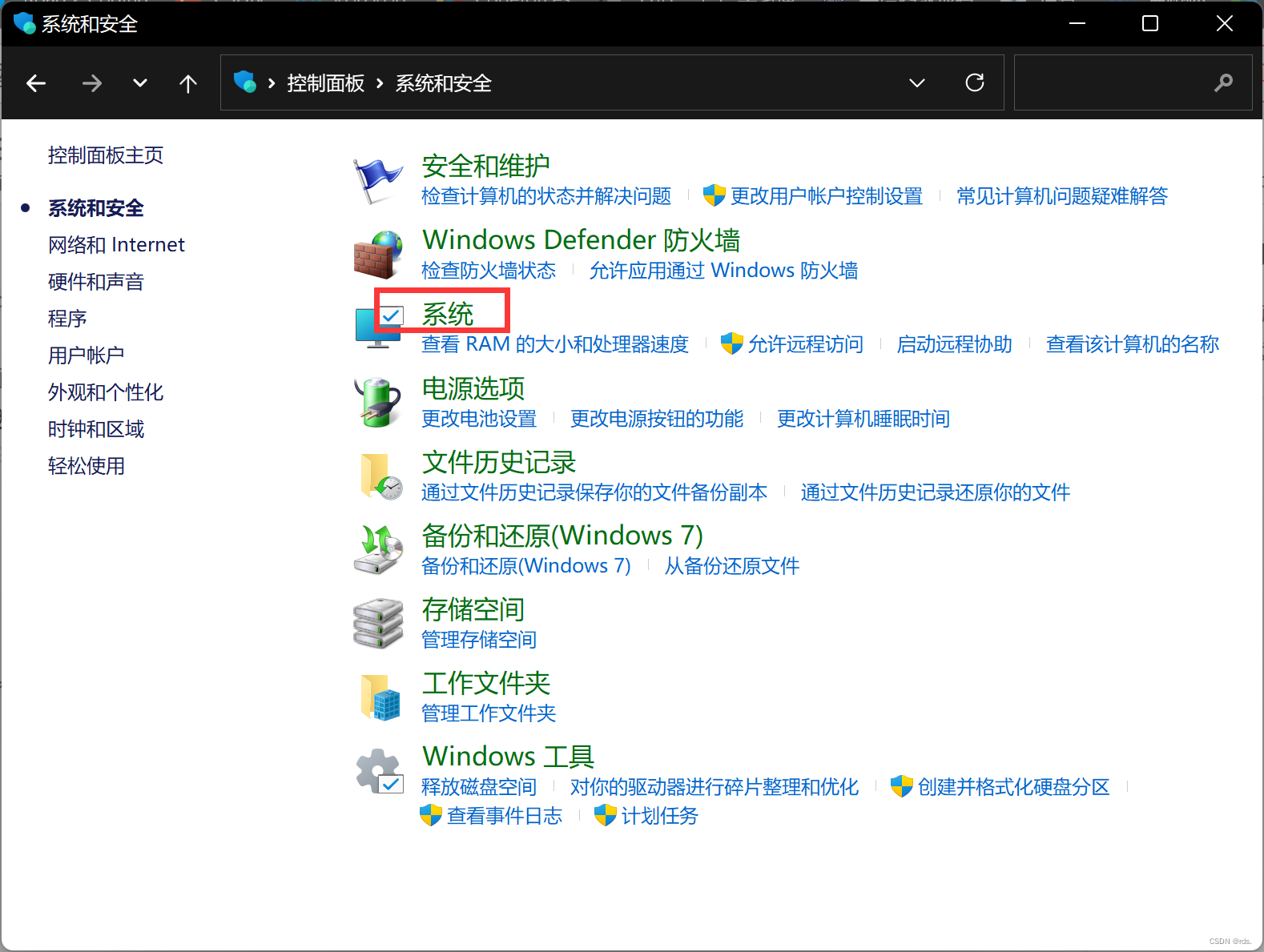Open the recent locations dropdown arrow
Image resolution: width=1264 pixels, height=952 pixels.
pyautogui.click(x=140, y=83)
